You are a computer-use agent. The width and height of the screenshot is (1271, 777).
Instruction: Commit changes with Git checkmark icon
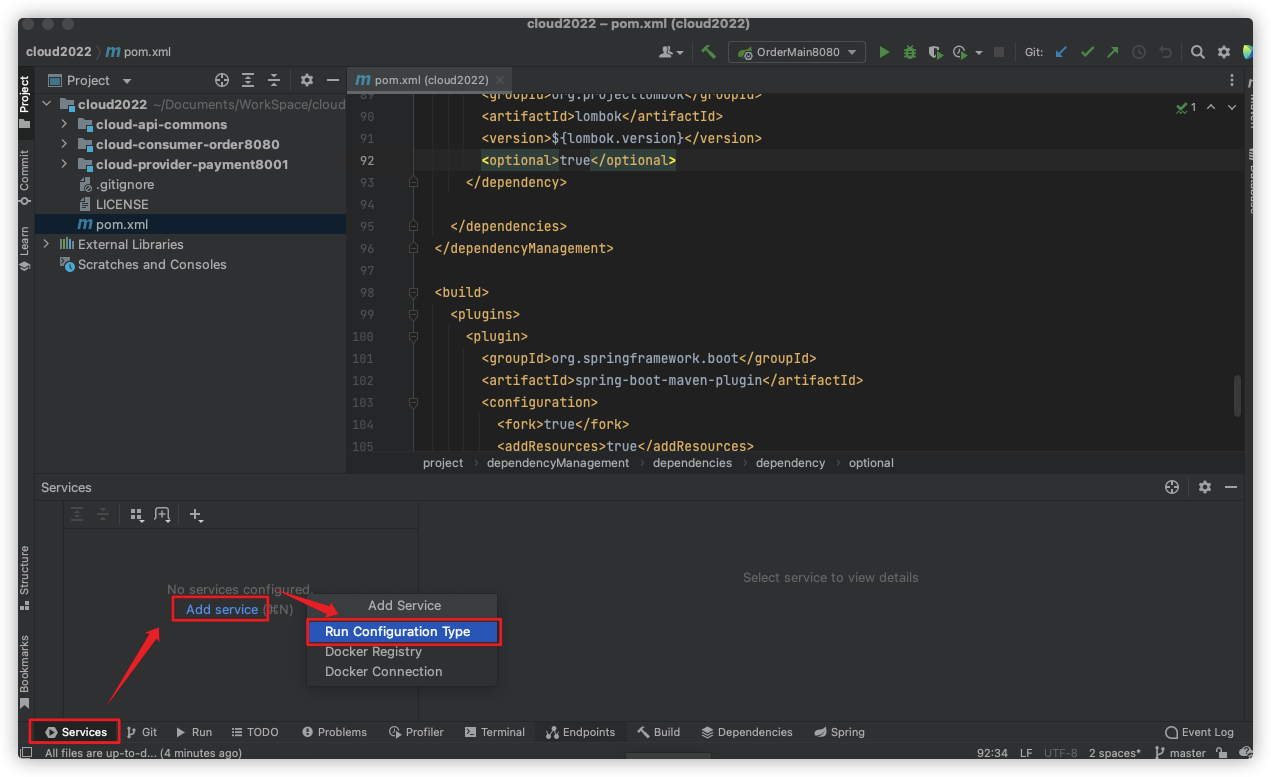1087,52
